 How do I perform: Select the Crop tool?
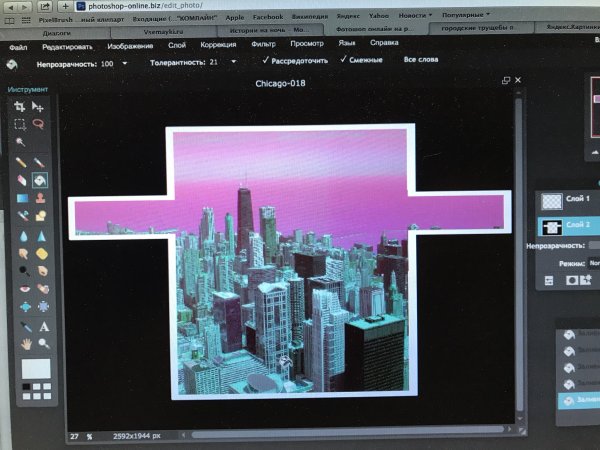pos(20,105)
